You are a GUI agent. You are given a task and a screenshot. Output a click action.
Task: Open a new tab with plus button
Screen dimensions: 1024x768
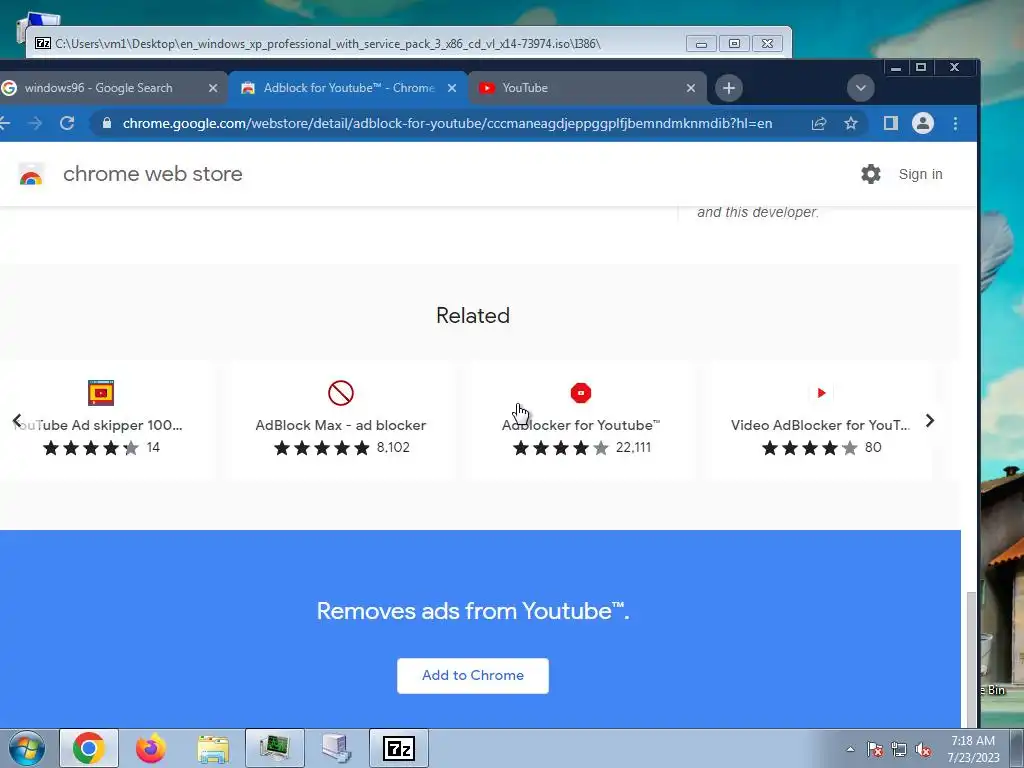coord(729,88)
